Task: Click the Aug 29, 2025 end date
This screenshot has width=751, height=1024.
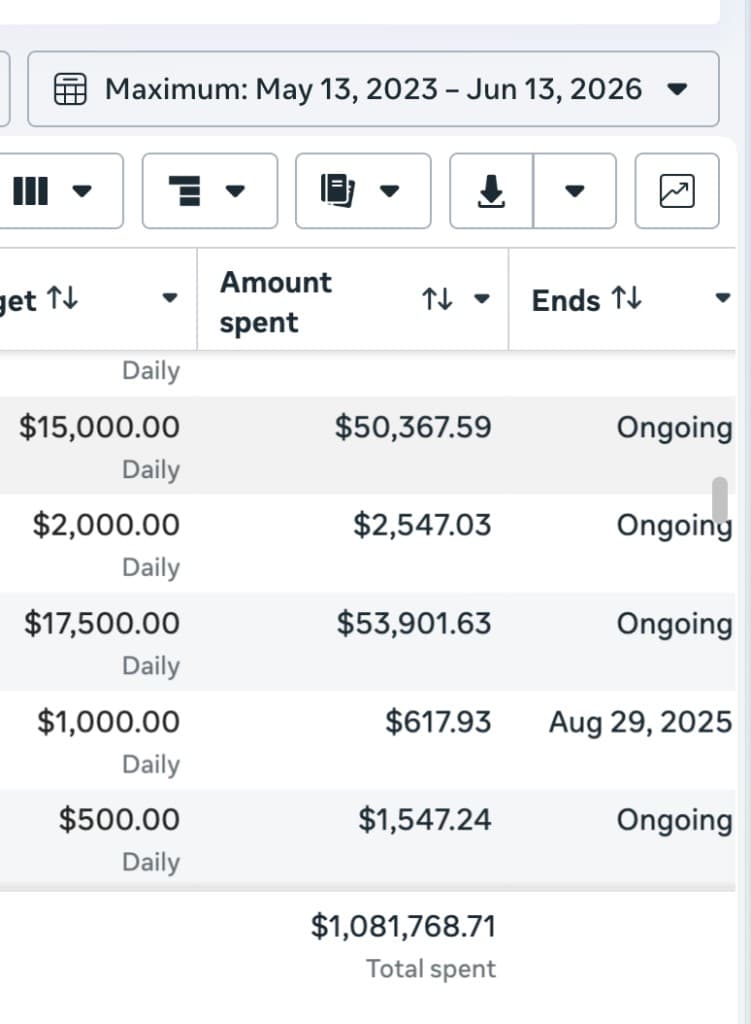Action: (640, 722)
